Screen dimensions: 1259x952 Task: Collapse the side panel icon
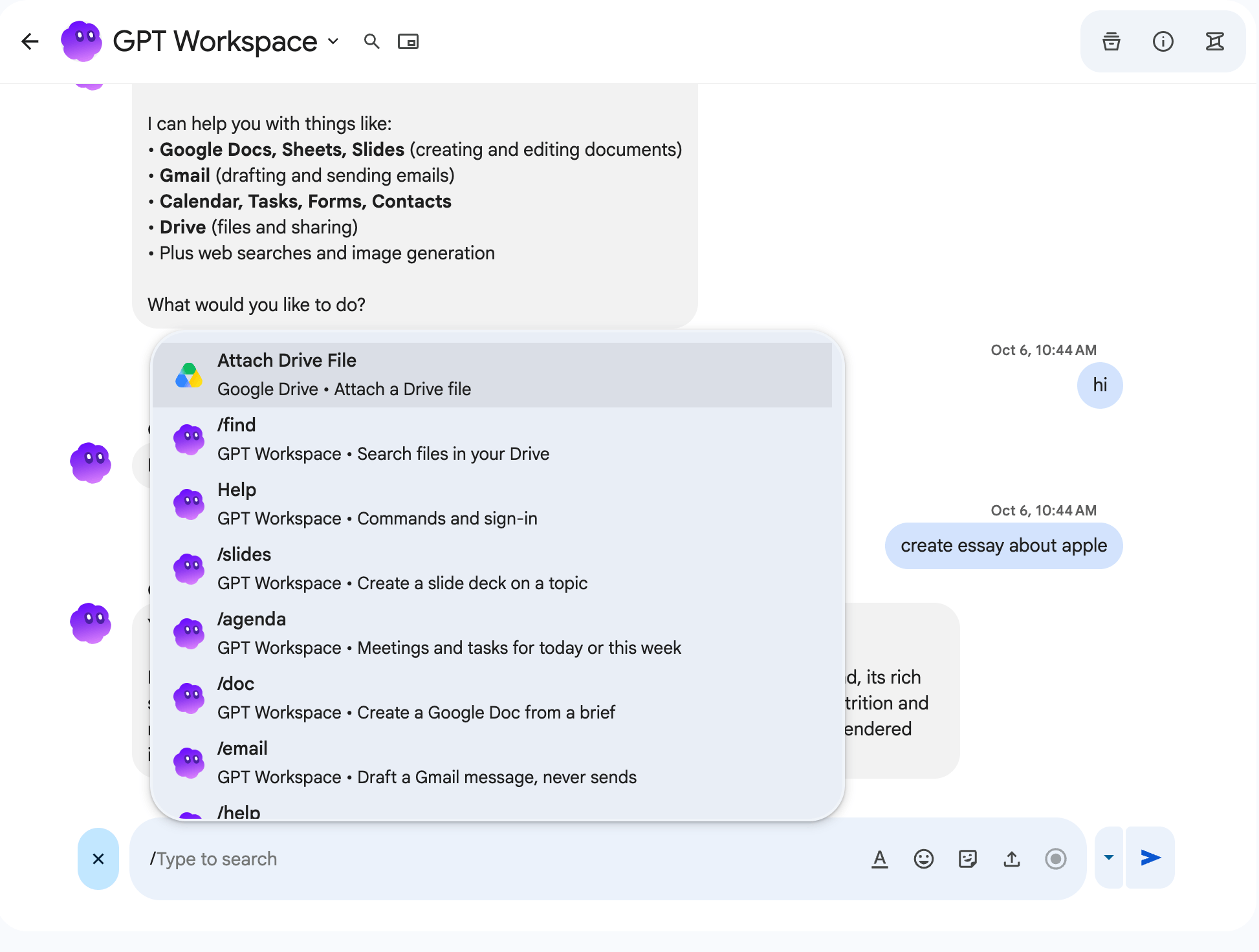[x=1215, y=41]
